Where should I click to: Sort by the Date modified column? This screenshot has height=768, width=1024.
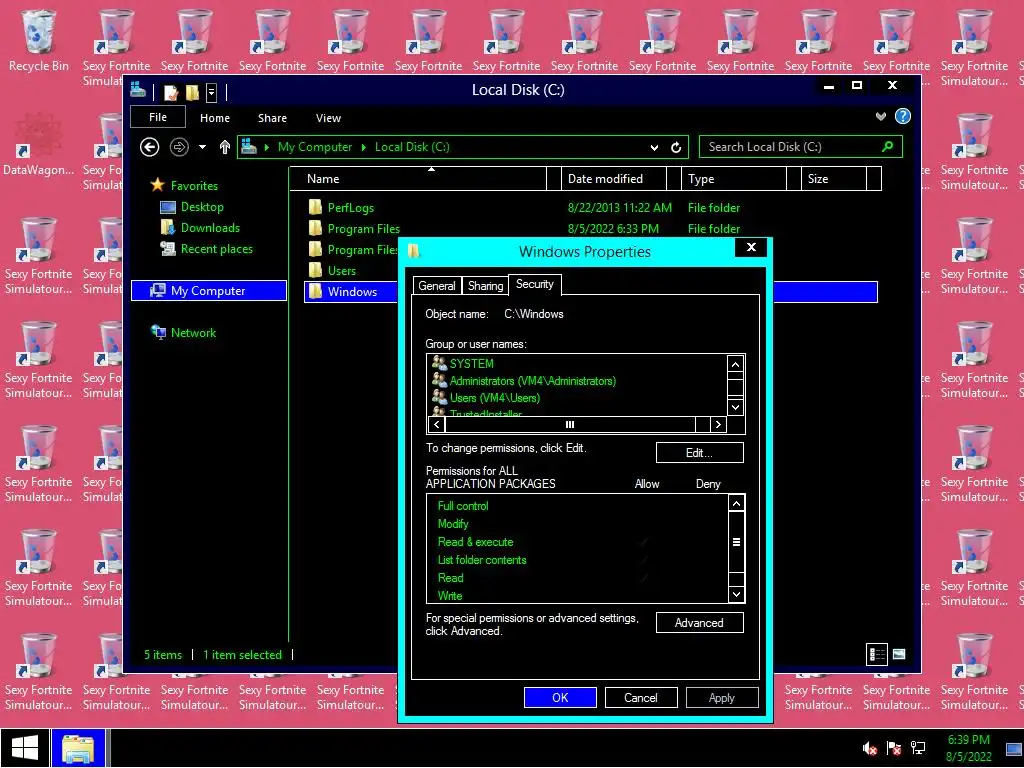(613, 179)
